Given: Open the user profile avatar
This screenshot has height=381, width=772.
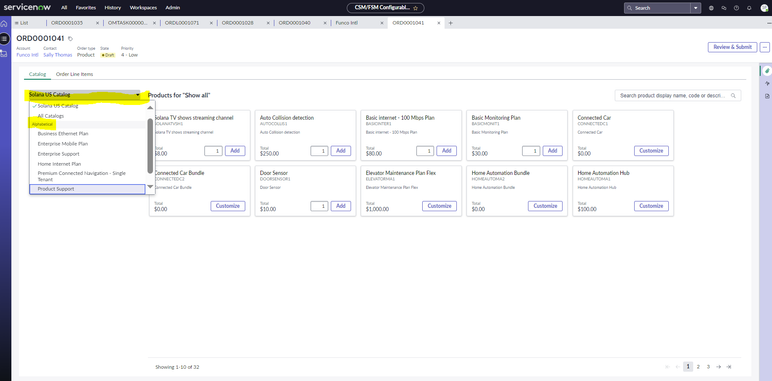Looking at the screenshot, I should (x=764, y=8).
